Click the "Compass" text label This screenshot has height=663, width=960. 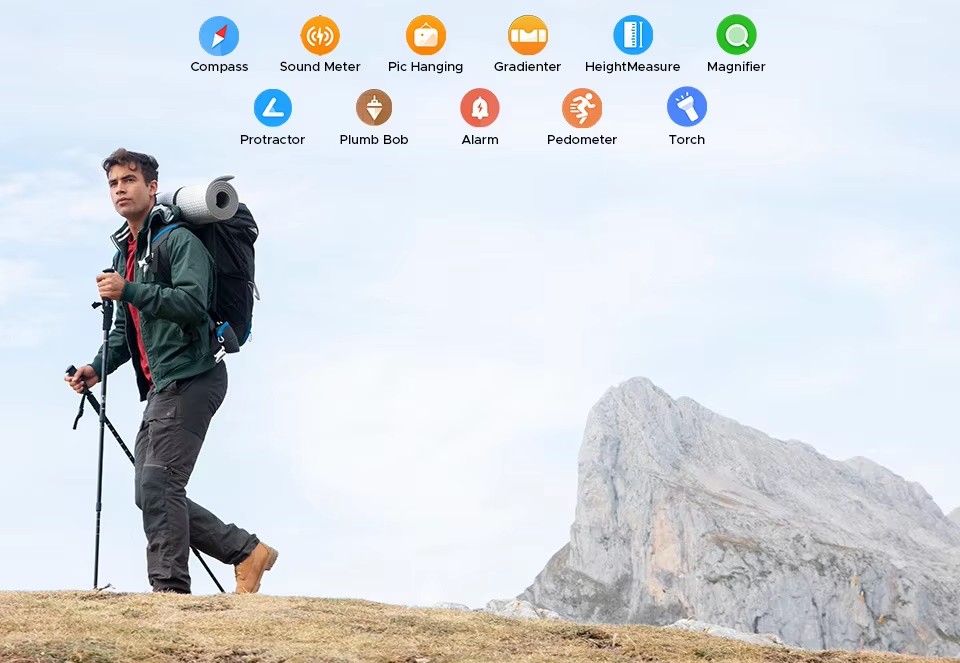[219, 67]
